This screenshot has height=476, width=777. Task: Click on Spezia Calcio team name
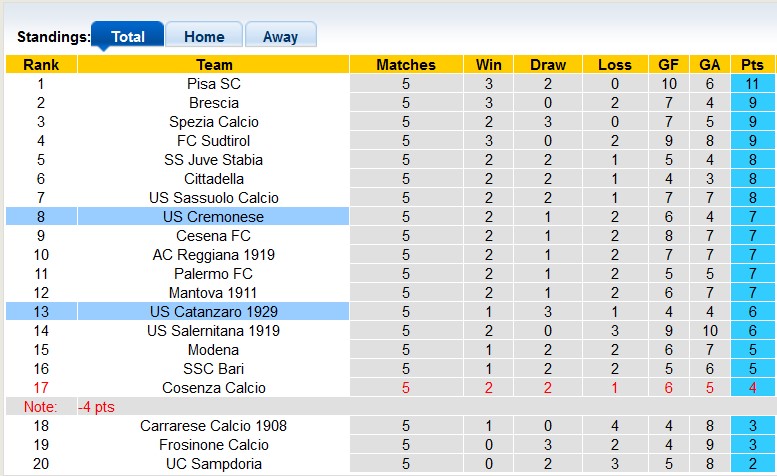[213, 122]
